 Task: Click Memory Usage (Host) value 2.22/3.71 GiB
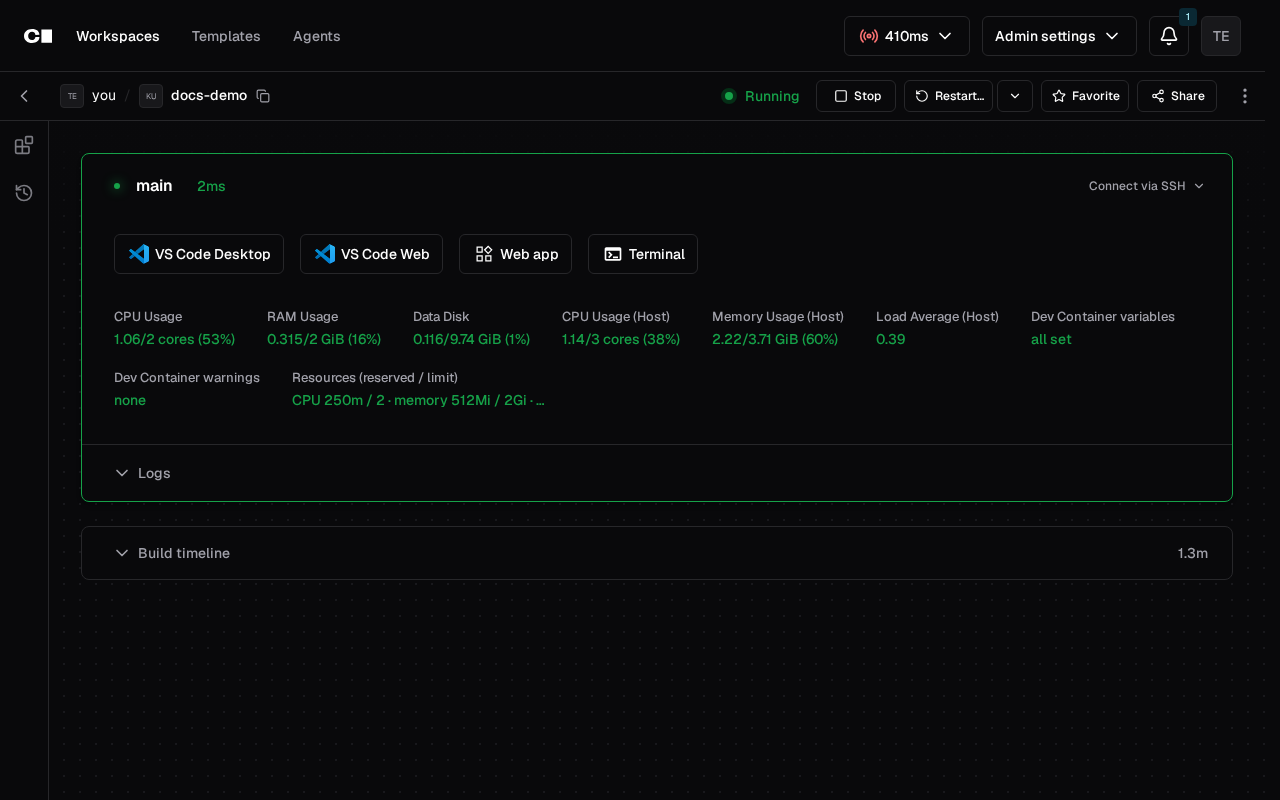point(775,339)
